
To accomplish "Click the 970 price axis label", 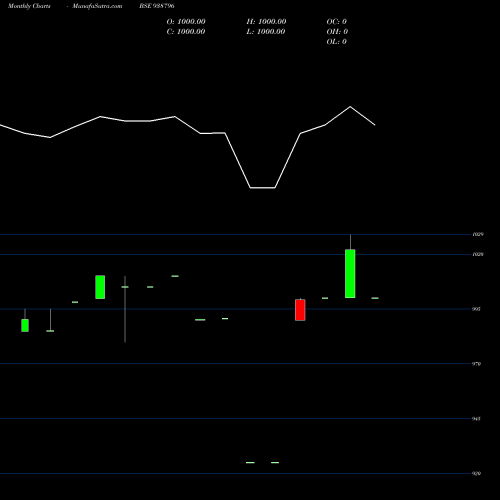I will click(x=476, y=364).
